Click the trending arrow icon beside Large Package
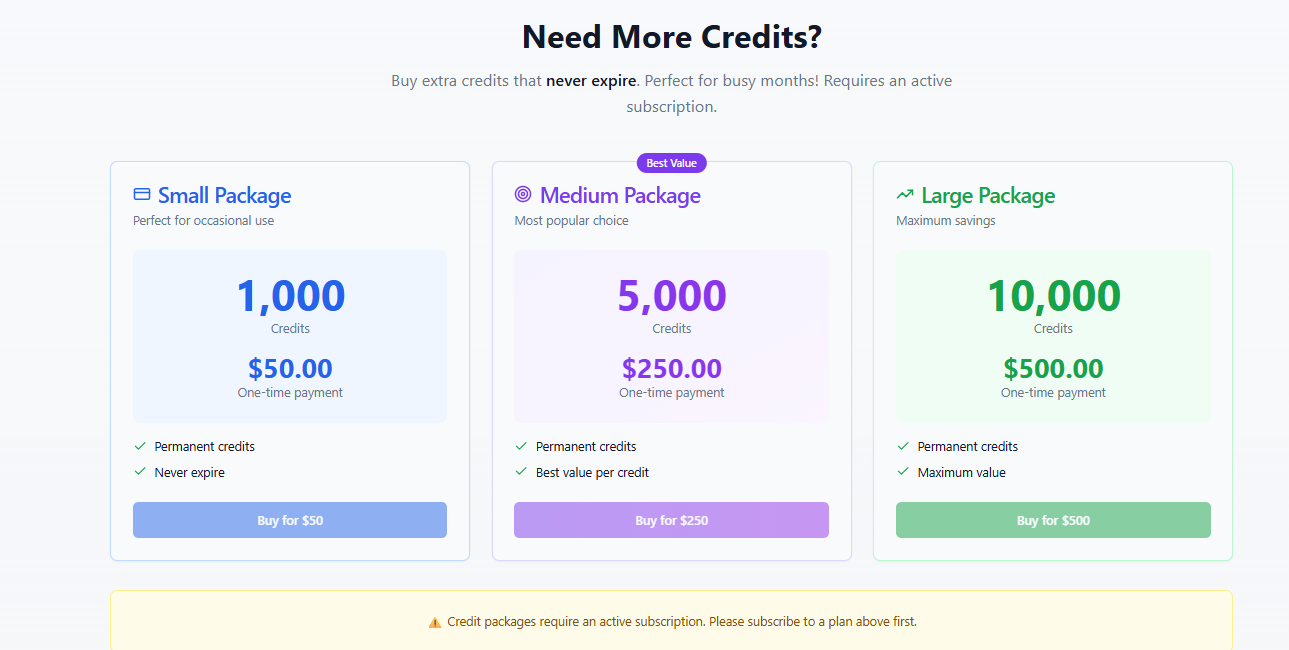This screenshot has width=1289, height=650. tap(905, 194)
